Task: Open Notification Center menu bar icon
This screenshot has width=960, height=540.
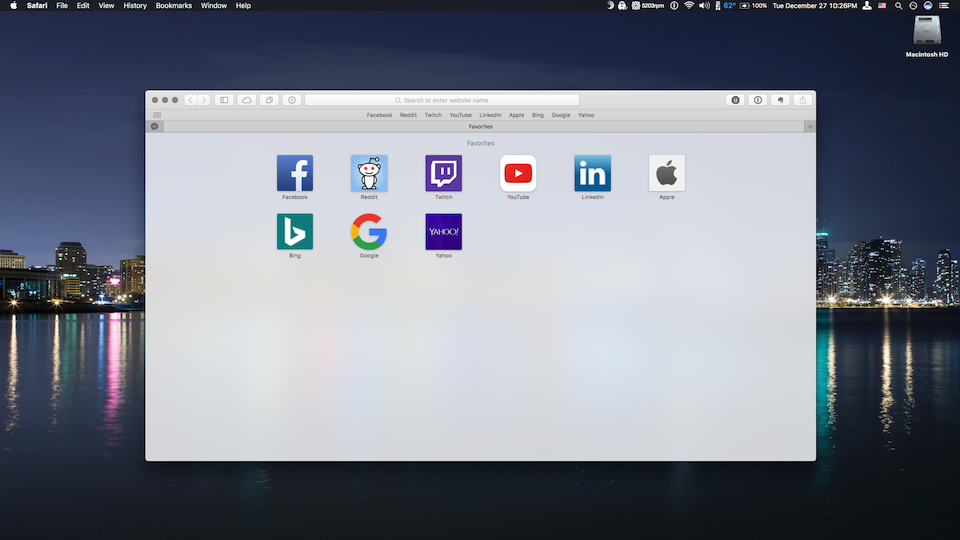Action: [x=944, y=6]
